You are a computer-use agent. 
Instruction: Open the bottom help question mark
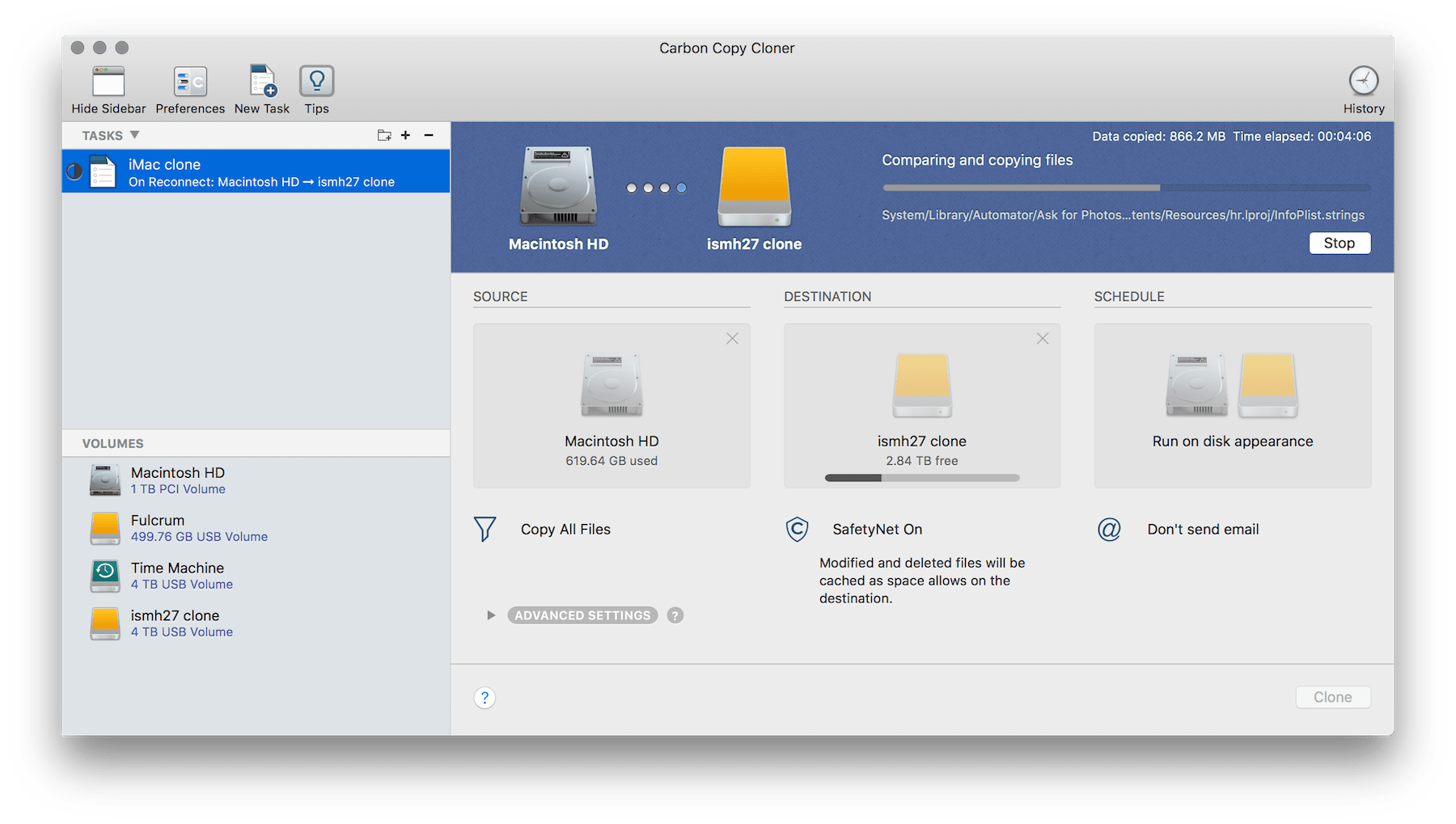click(485, 698)
